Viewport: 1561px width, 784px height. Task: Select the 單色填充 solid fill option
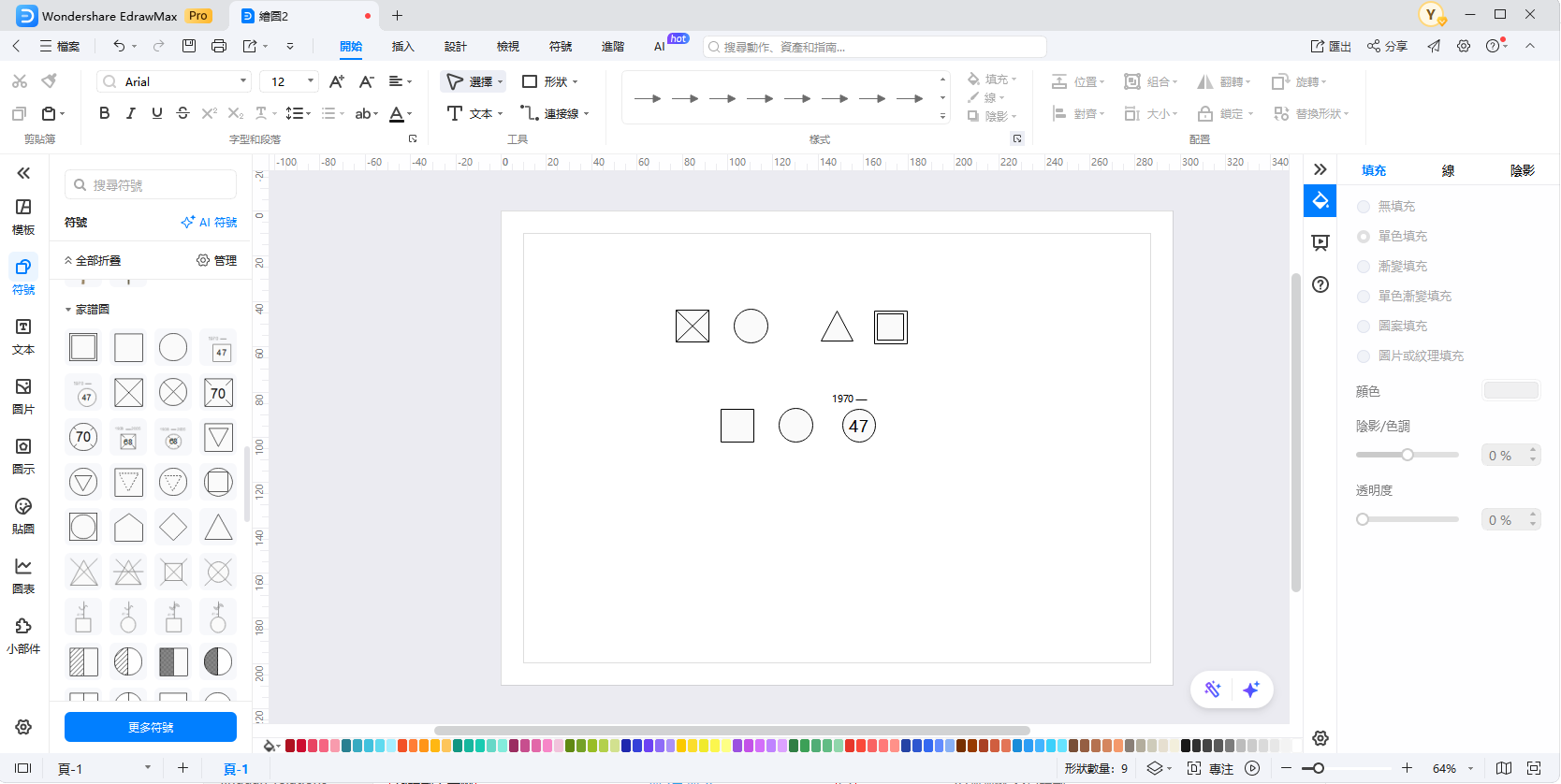[1364, 237]
